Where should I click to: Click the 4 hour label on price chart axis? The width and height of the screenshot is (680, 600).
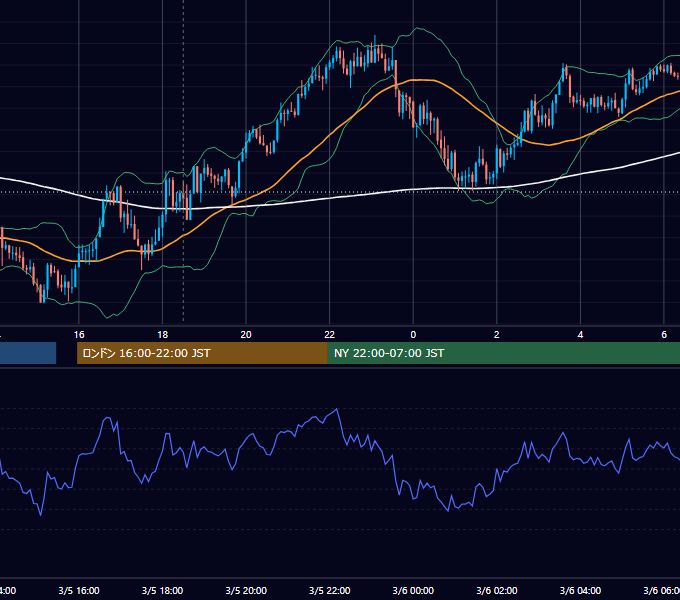coord(580,335)
